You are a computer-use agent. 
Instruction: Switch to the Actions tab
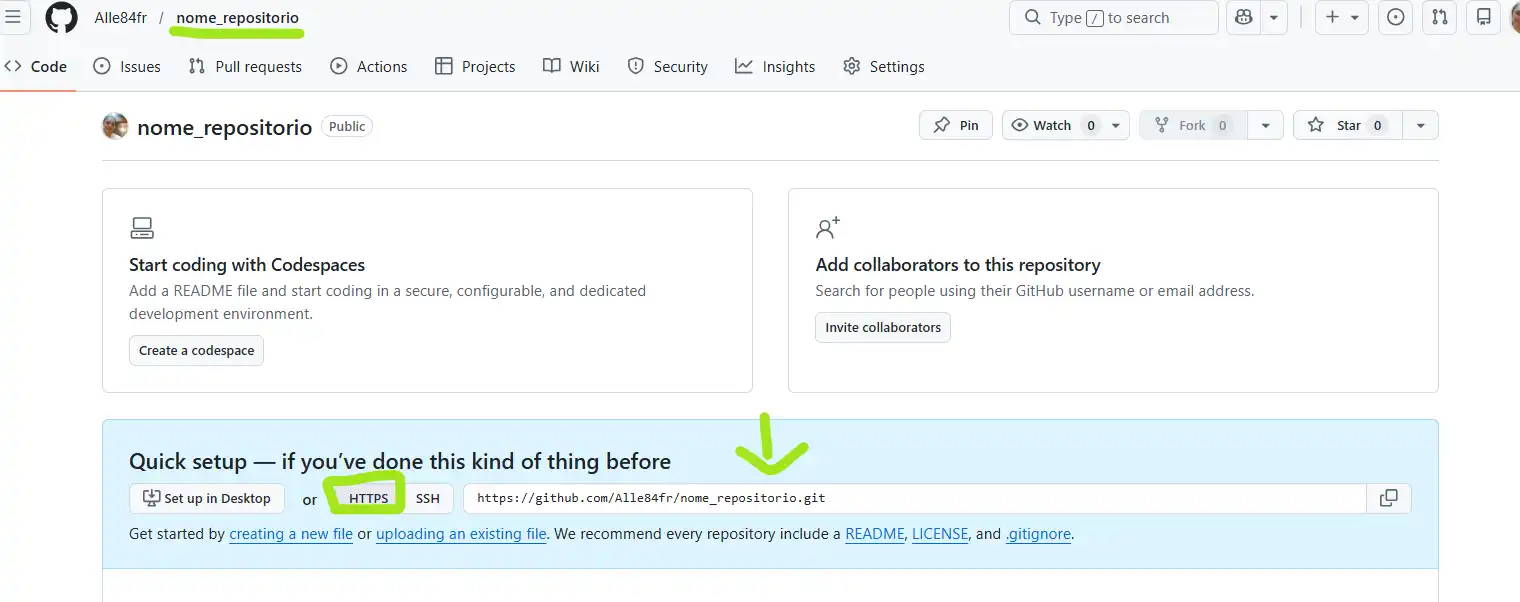(368, 67)
